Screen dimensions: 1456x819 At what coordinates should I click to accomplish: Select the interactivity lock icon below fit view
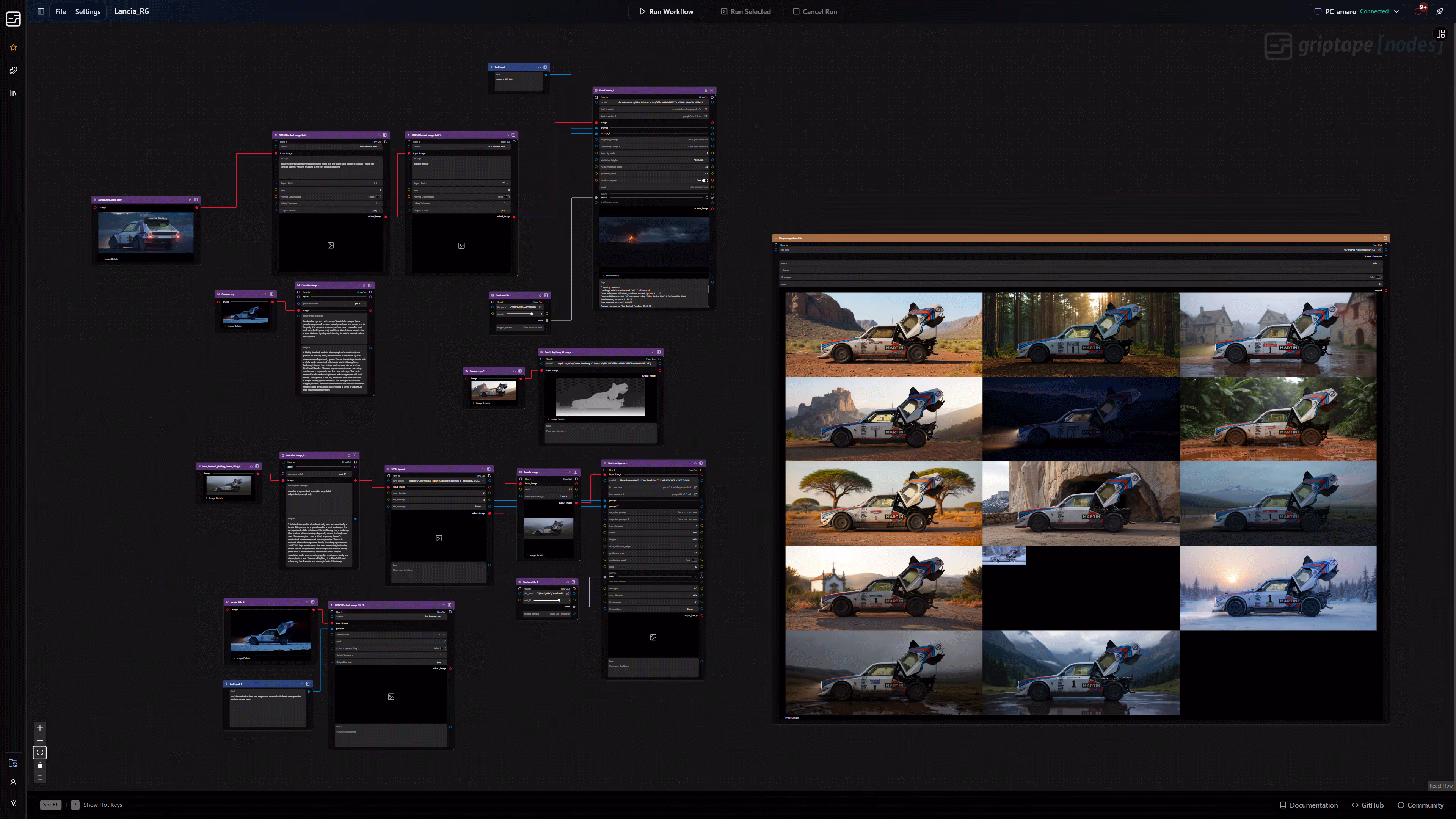coord(39,765)
